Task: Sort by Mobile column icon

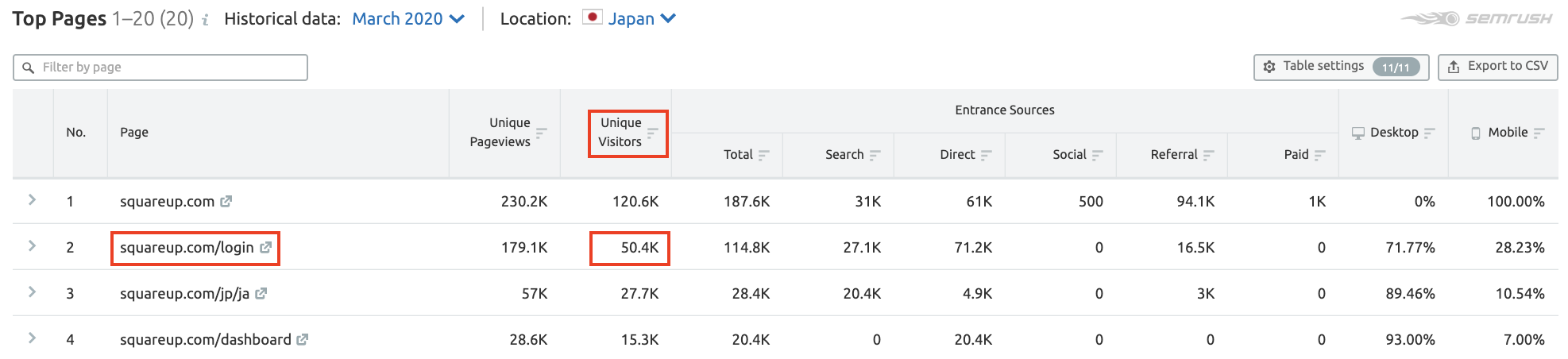Action: point(1539,133)
